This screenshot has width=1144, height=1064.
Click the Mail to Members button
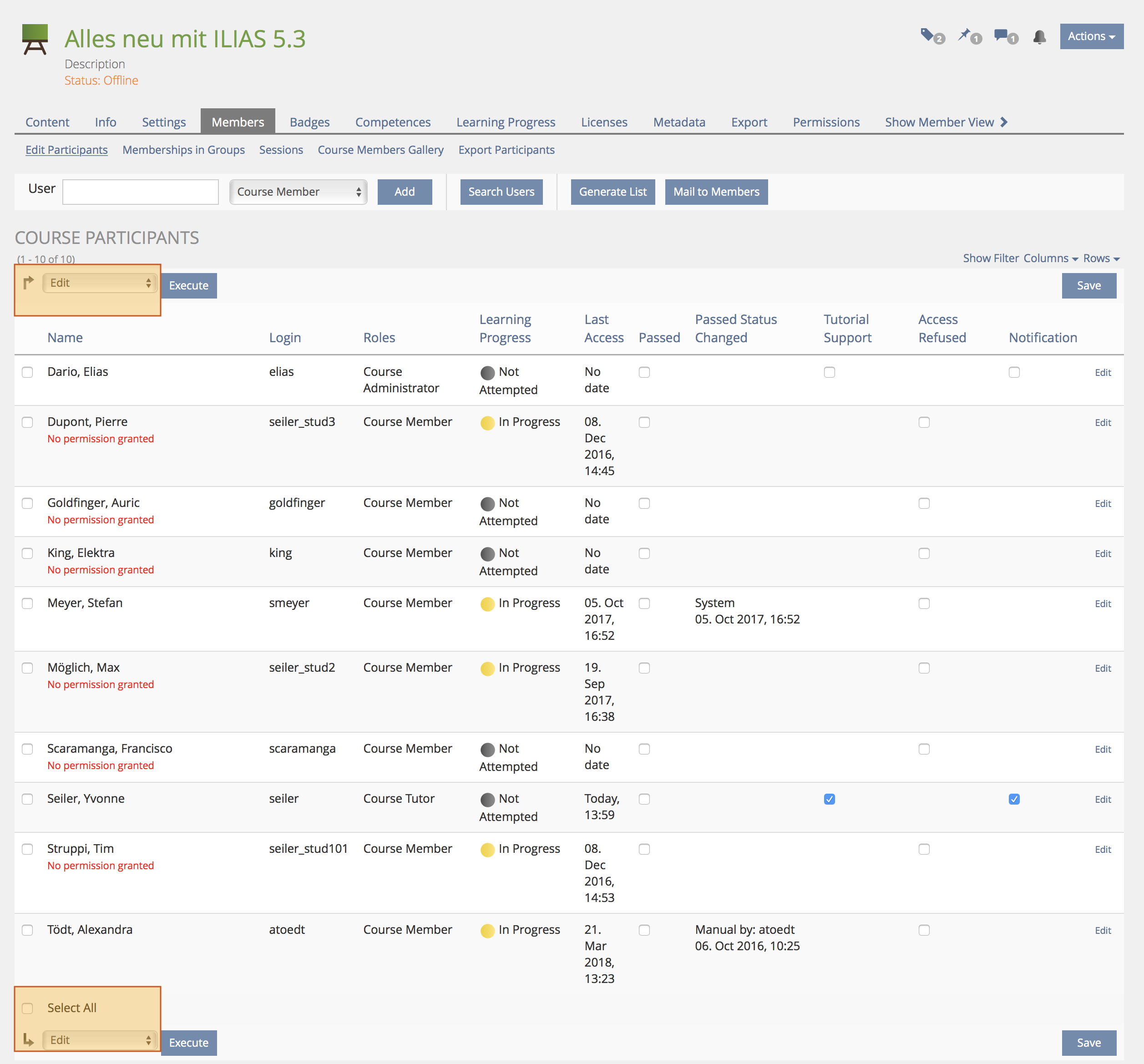tap(716, 192)
